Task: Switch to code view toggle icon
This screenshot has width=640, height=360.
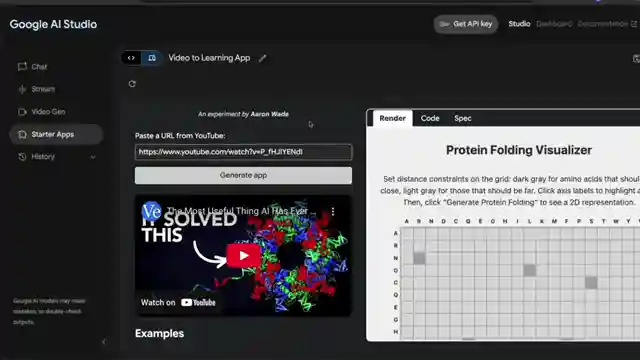Action: pos(131,58)
